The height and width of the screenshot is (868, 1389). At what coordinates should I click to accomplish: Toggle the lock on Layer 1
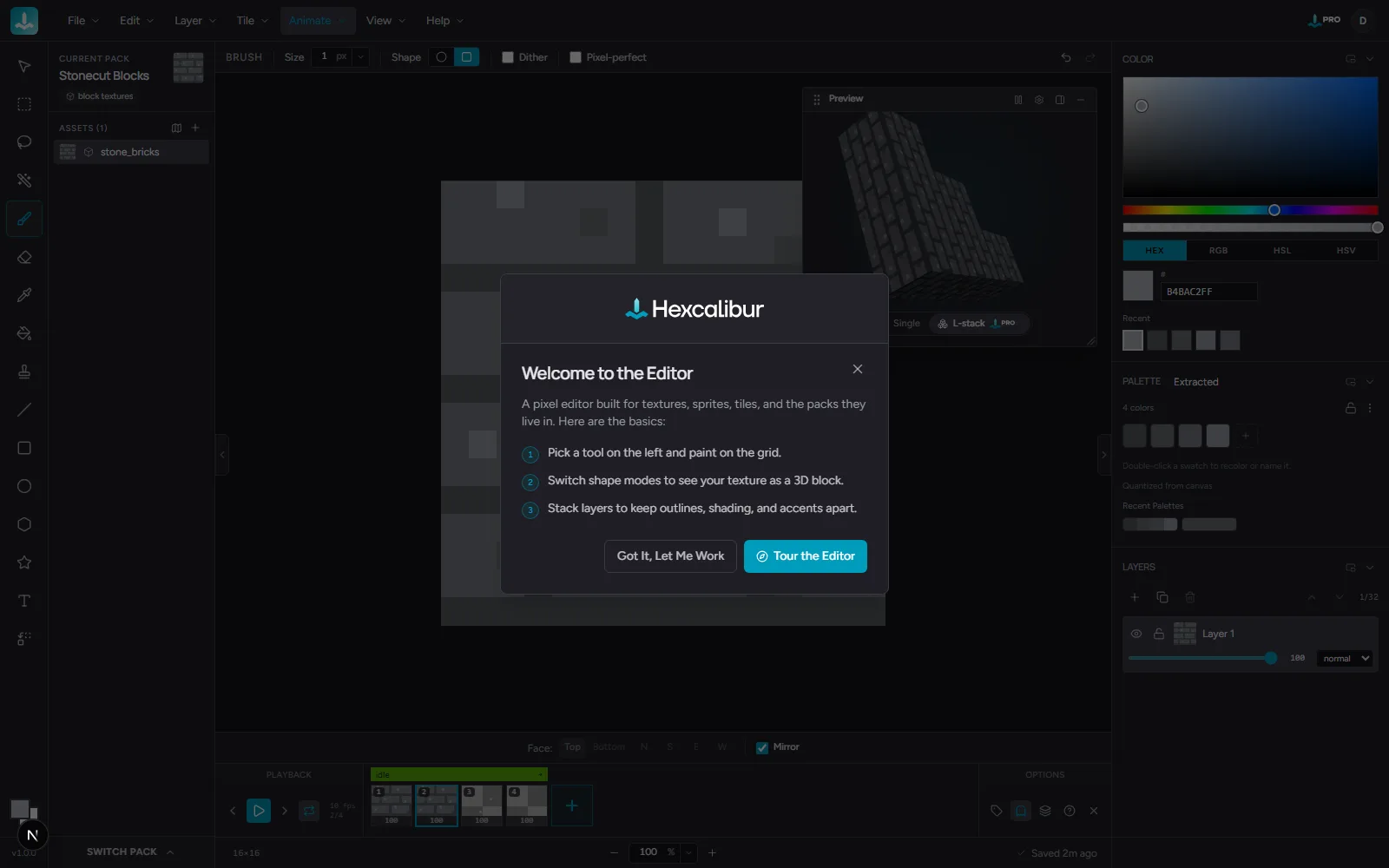click(x=1159, y=634)
